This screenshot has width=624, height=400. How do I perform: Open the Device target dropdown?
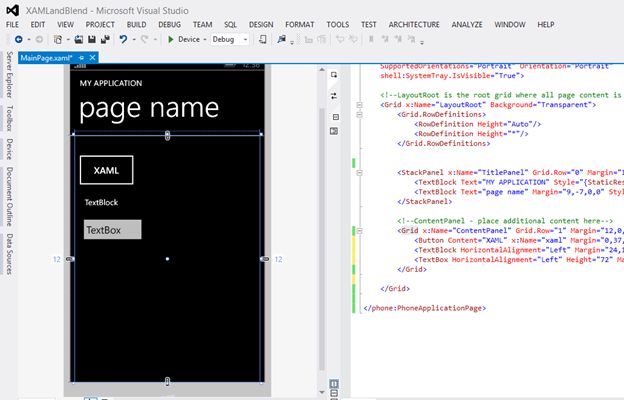(x=203, y=40)
